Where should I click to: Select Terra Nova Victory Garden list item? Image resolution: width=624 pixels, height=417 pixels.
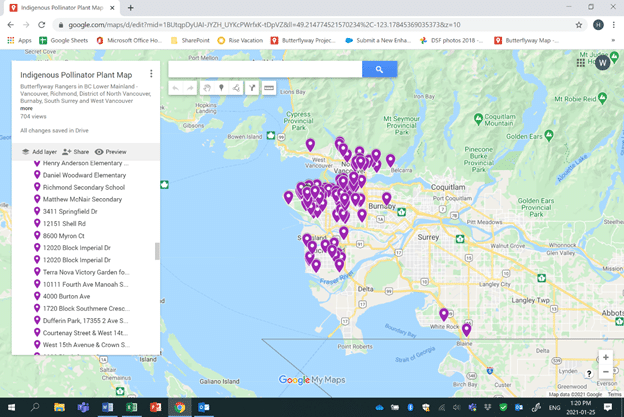click(86, 272)
